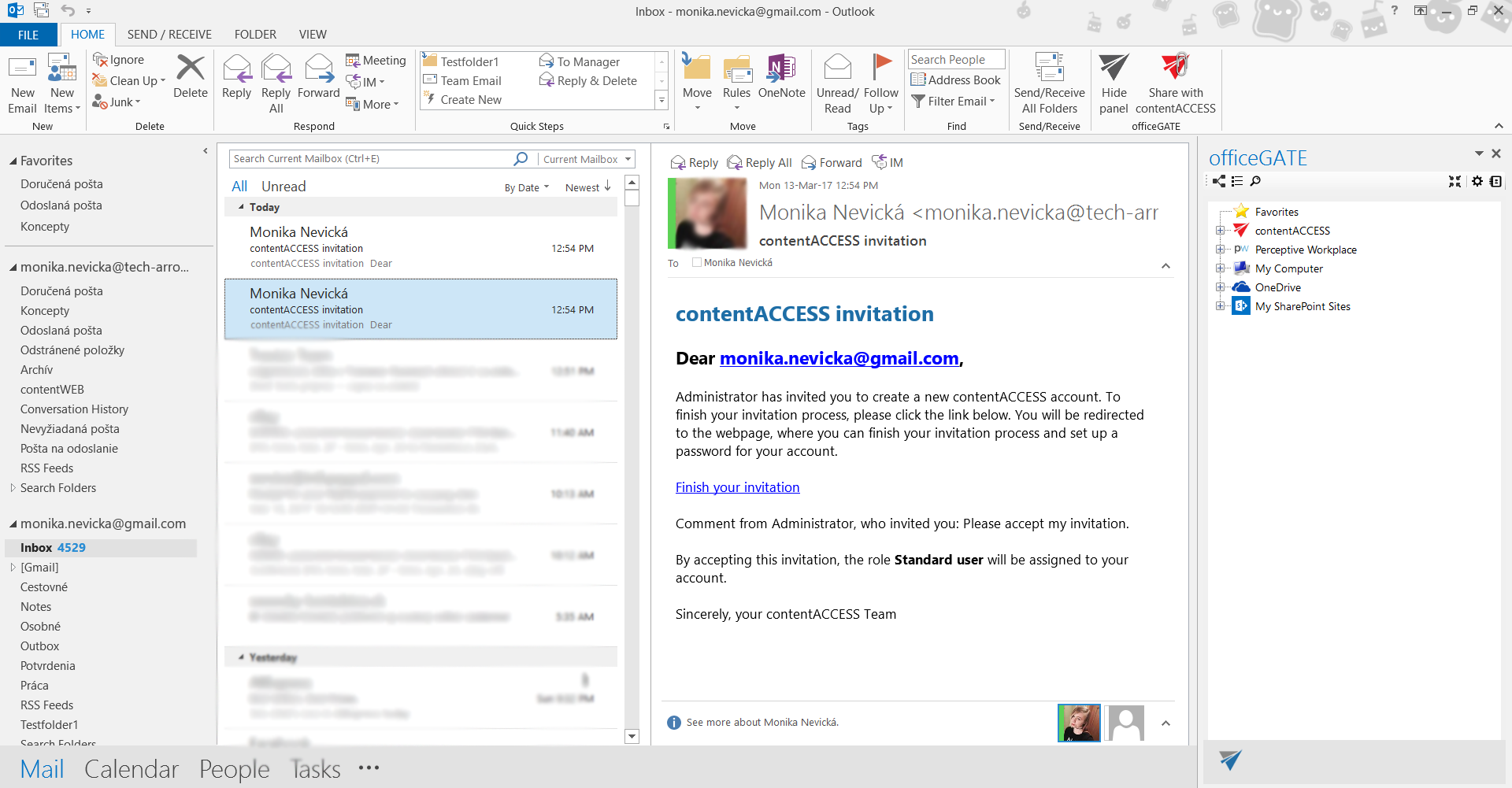Open the Follow Up flag menu
Screen dimensions: 1512x788
tap(880, 84)
